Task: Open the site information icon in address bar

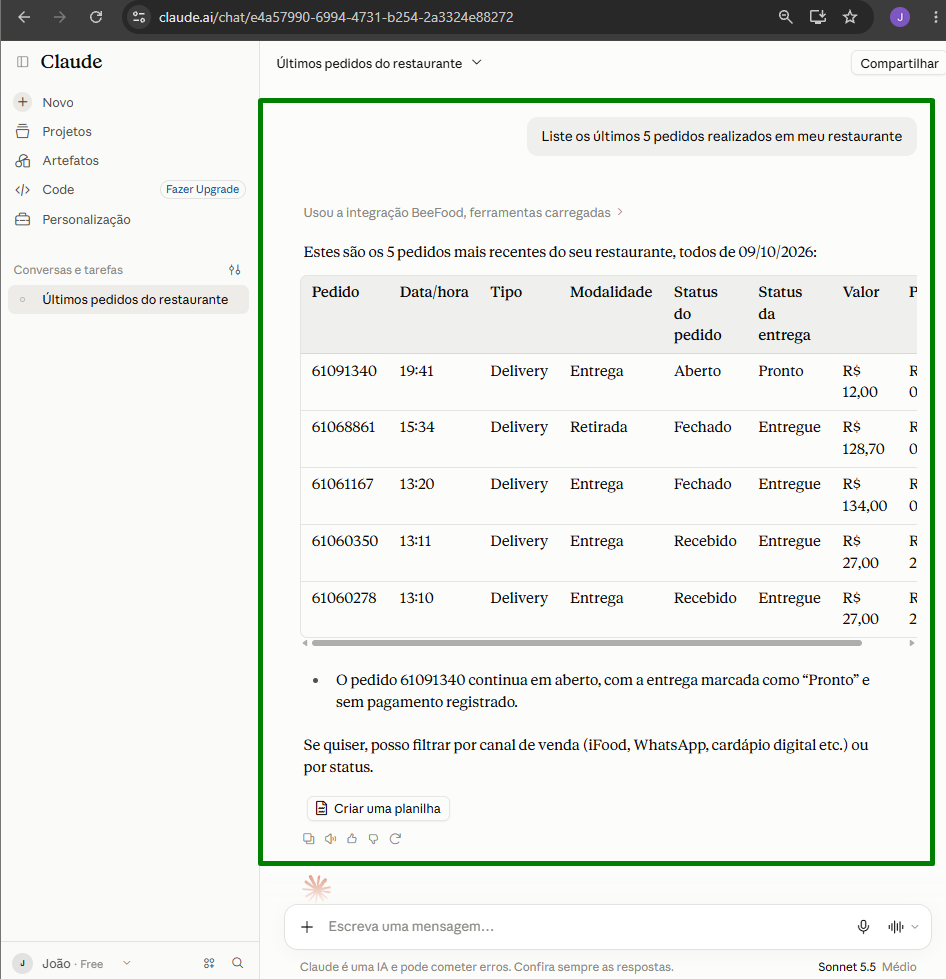Action: click(x=139, y=17)
